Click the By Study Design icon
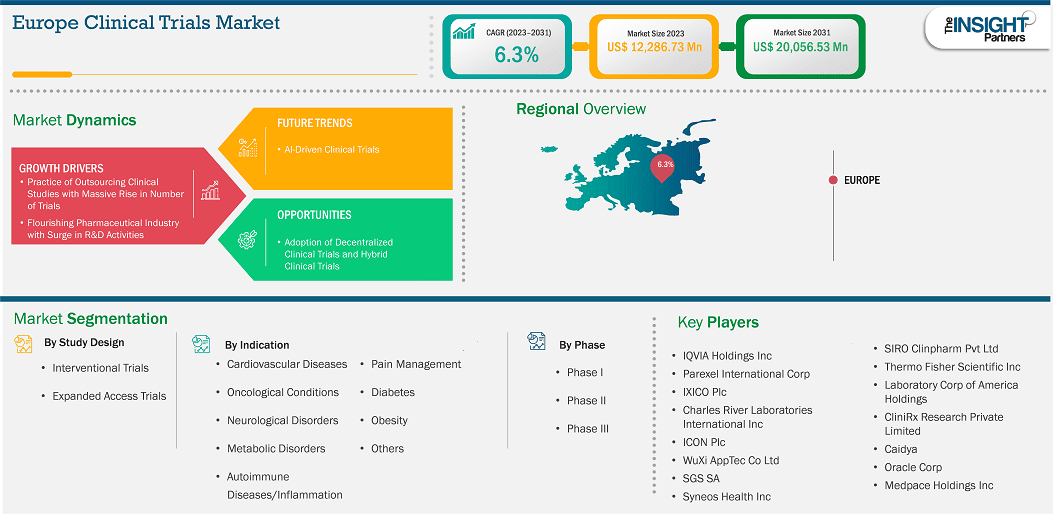Image resolution: width=1053 pixels, height=524 pixels. coord(23,344)
